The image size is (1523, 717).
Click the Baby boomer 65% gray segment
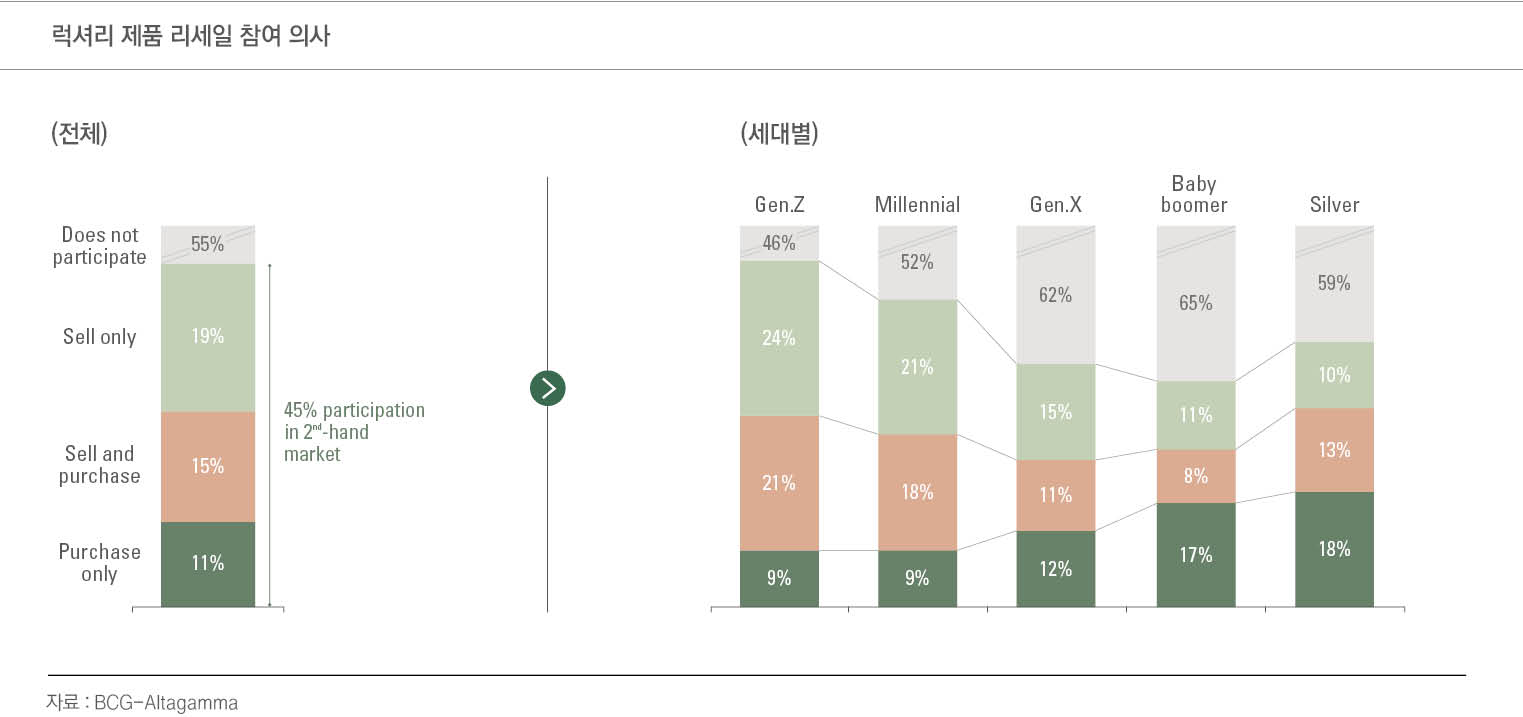[1195, 303]
